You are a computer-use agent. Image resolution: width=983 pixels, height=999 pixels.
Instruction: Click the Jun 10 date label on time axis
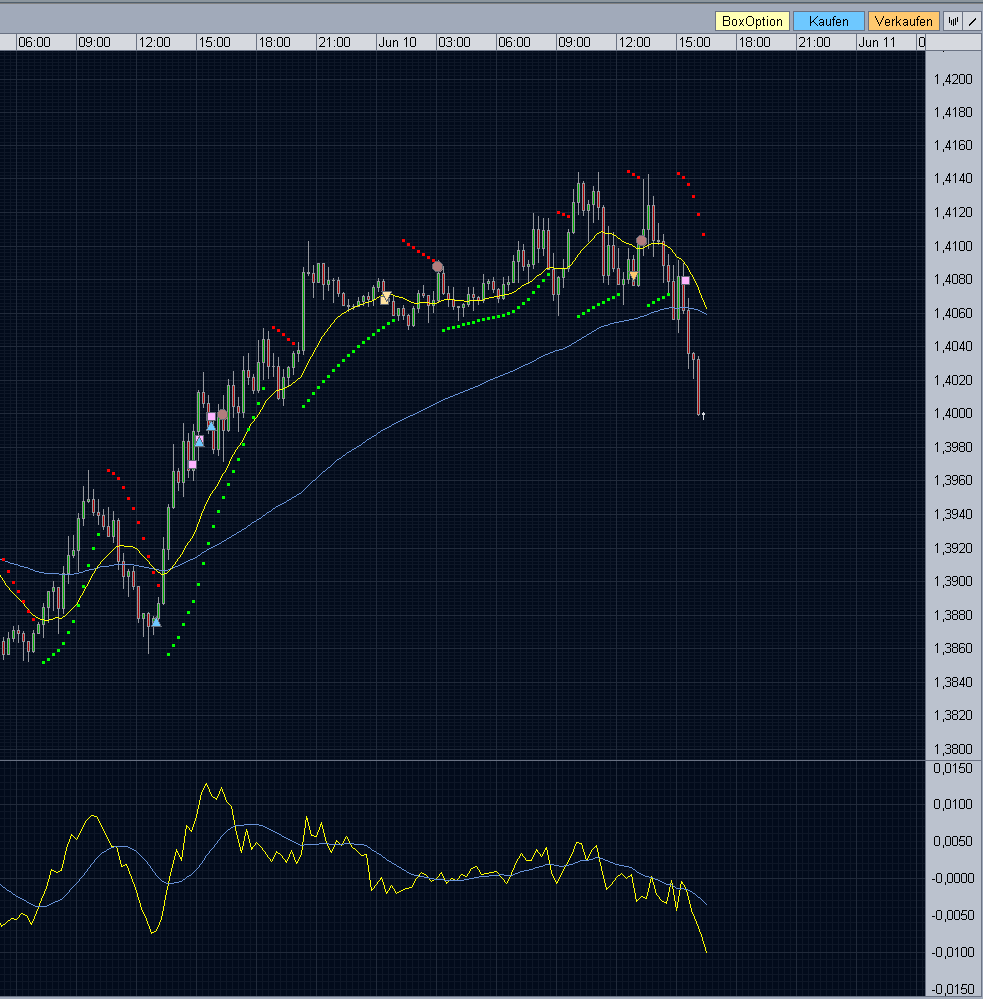pyautogui.click(x=396, y=42)
